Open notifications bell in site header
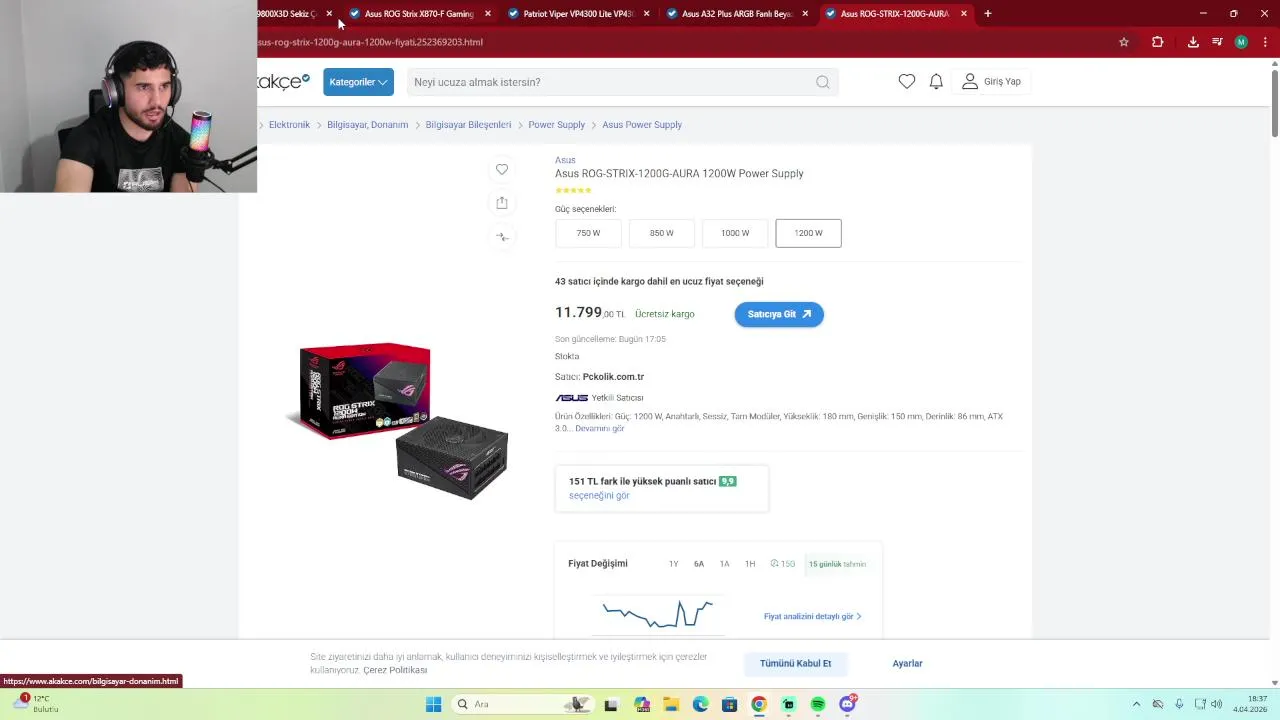This screenshot has width=1280, height=720. pos(936,82)
